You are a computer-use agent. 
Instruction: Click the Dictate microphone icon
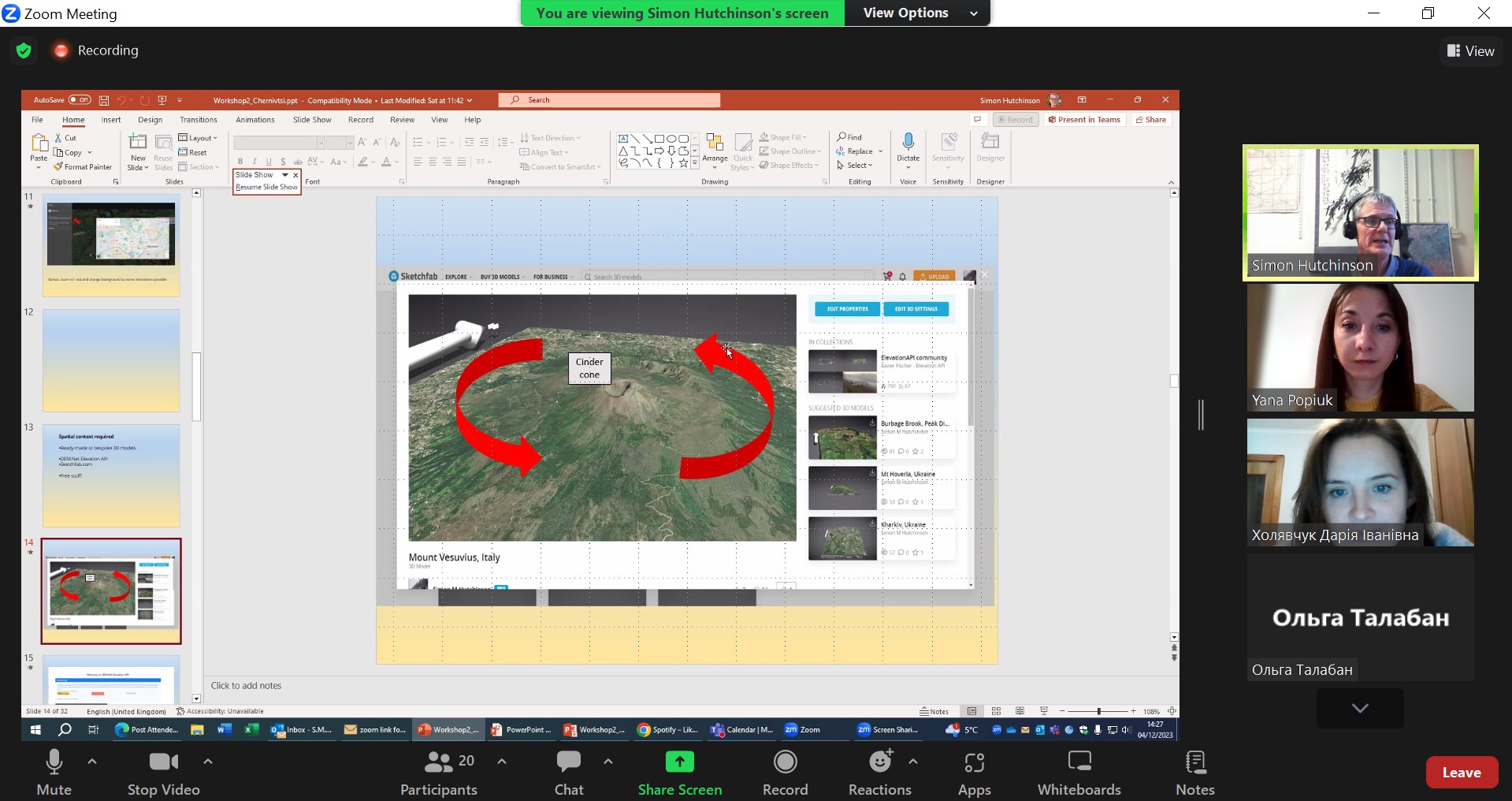click(x=908, y=142)
